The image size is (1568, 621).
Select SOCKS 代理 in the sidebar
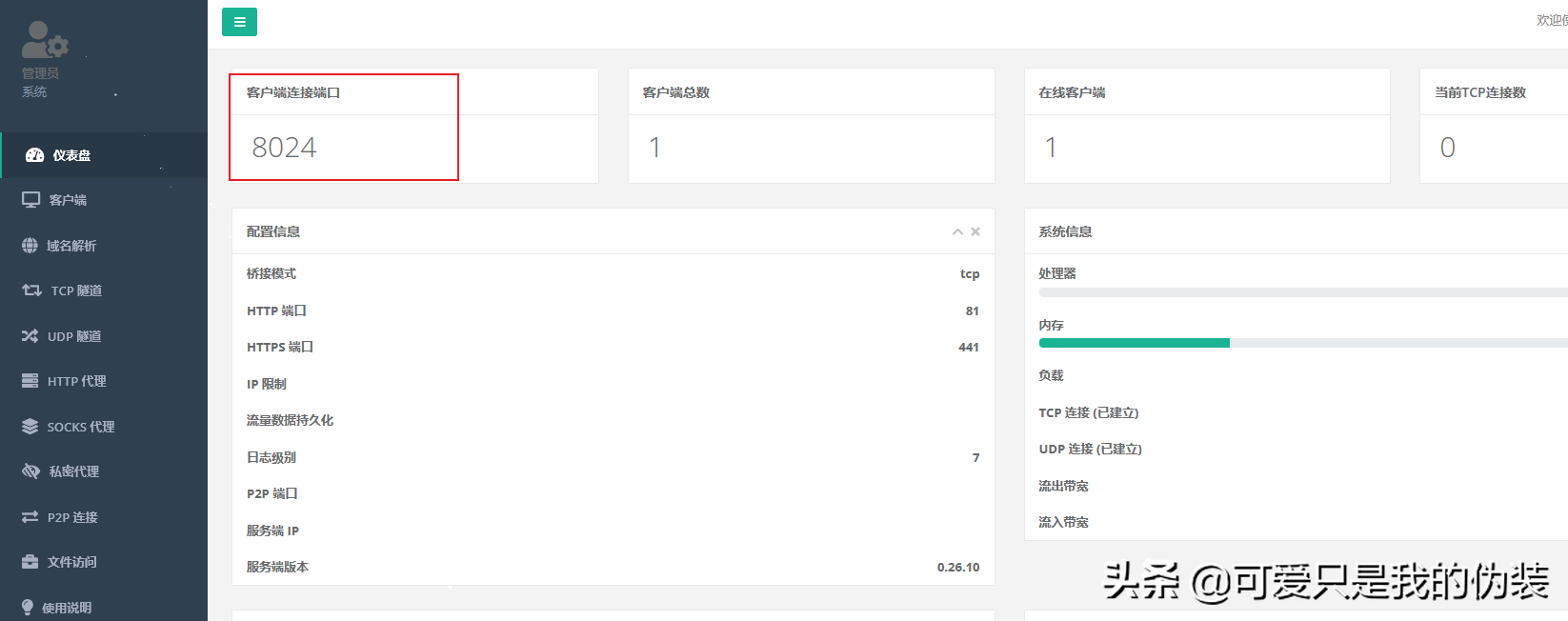point(104,427)
